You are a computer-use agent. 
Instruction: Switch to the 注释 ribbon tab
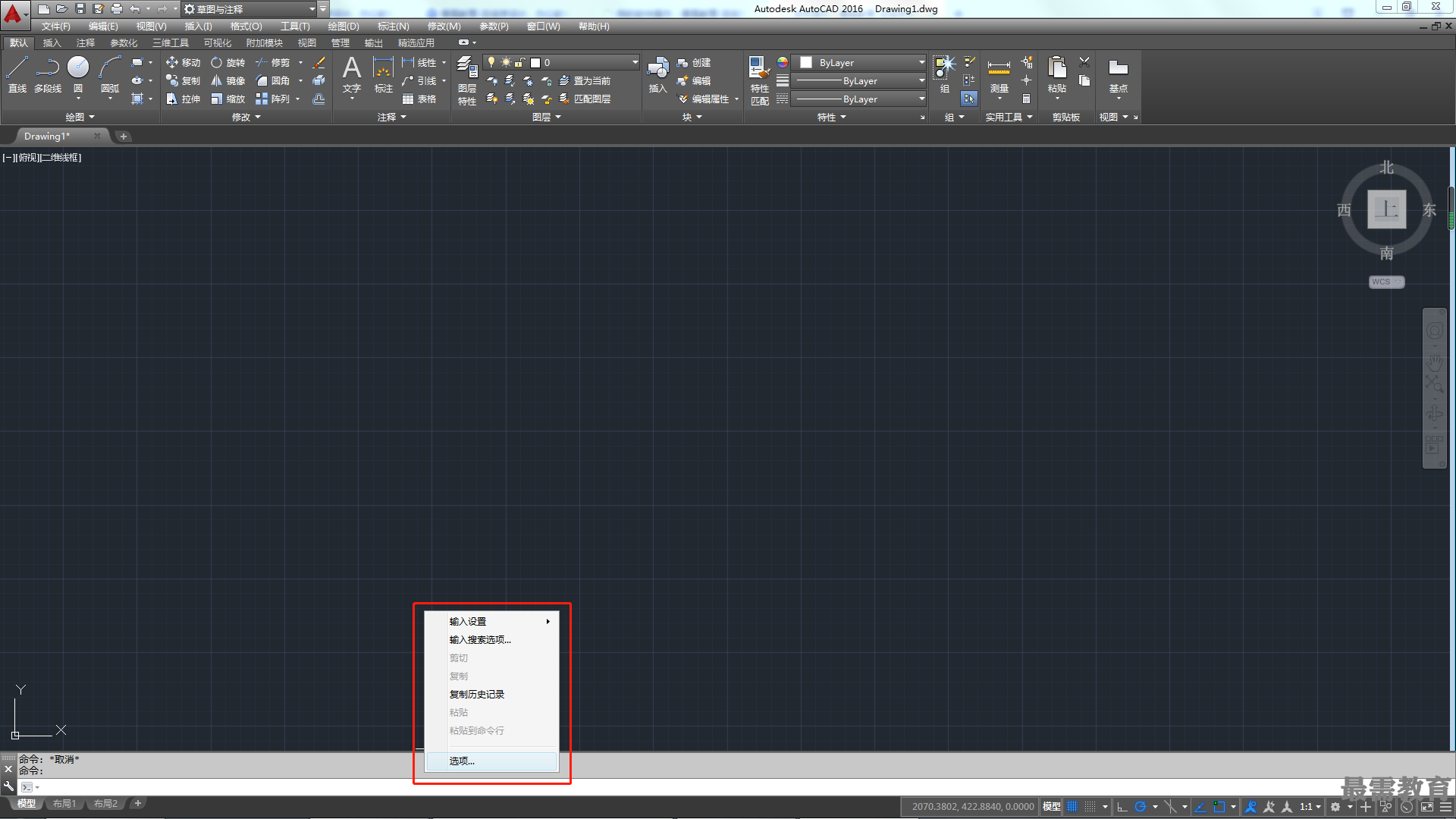85,43
